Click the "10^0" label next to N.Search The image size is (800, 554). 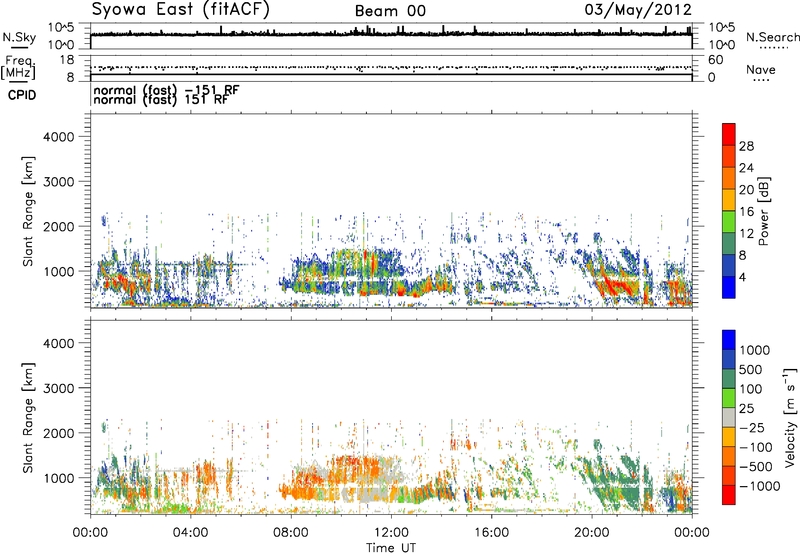pyautogui.click(x=721, y=45)
